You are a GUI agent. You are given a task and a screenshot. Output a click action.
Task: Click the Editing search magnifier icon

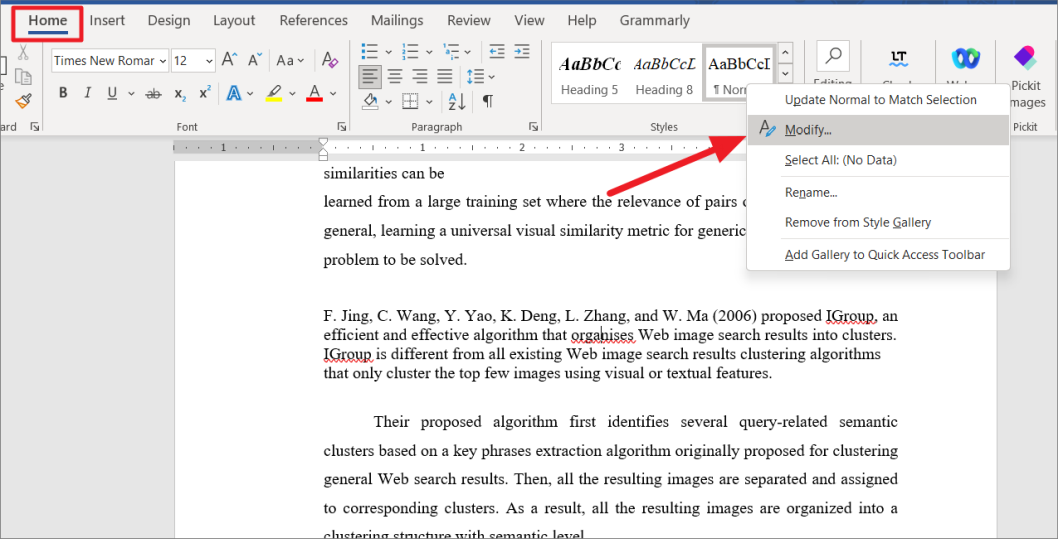pyautogui.click(x=832, y=56)
